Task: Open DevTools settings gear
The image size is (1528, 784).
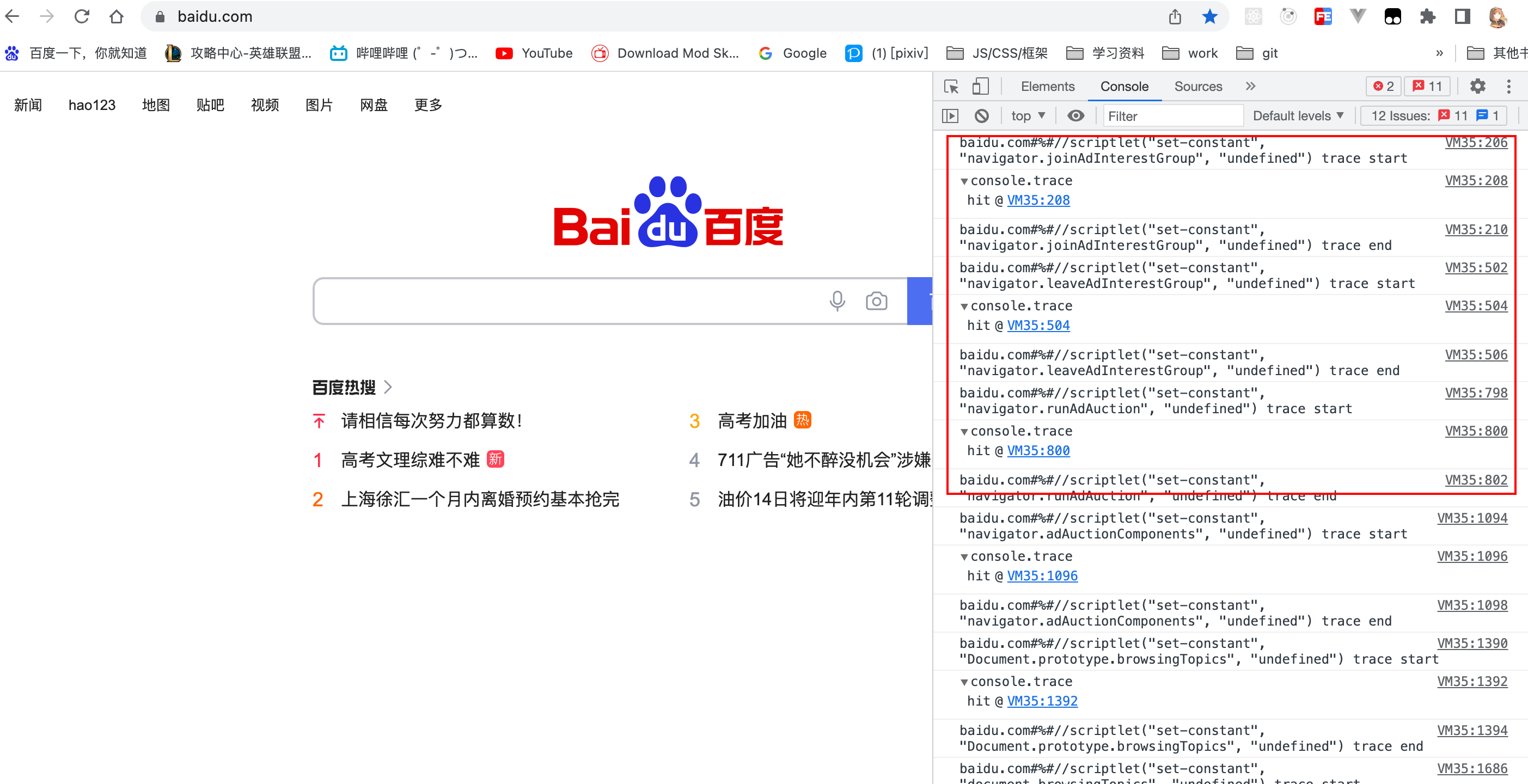Action: [x=1477, y=87]
